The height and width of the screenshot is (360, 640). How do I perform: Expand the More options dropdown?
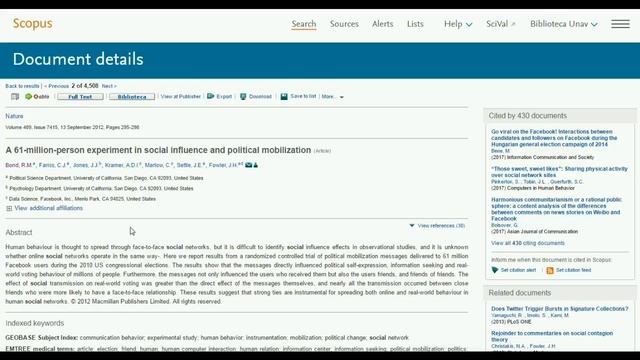click(332, 97)
